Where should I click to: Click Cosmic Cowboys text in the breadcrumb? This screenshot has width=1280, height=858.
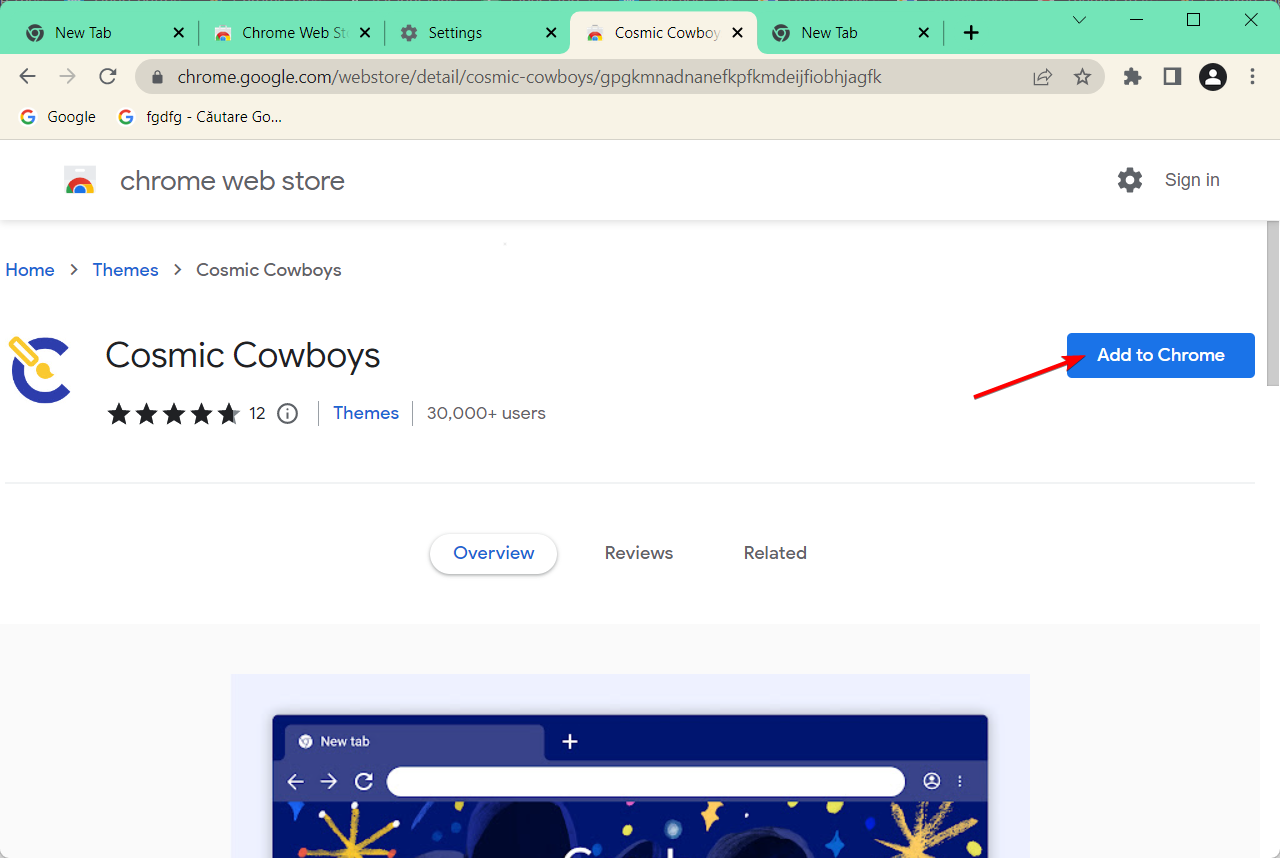tap(269, 270)
